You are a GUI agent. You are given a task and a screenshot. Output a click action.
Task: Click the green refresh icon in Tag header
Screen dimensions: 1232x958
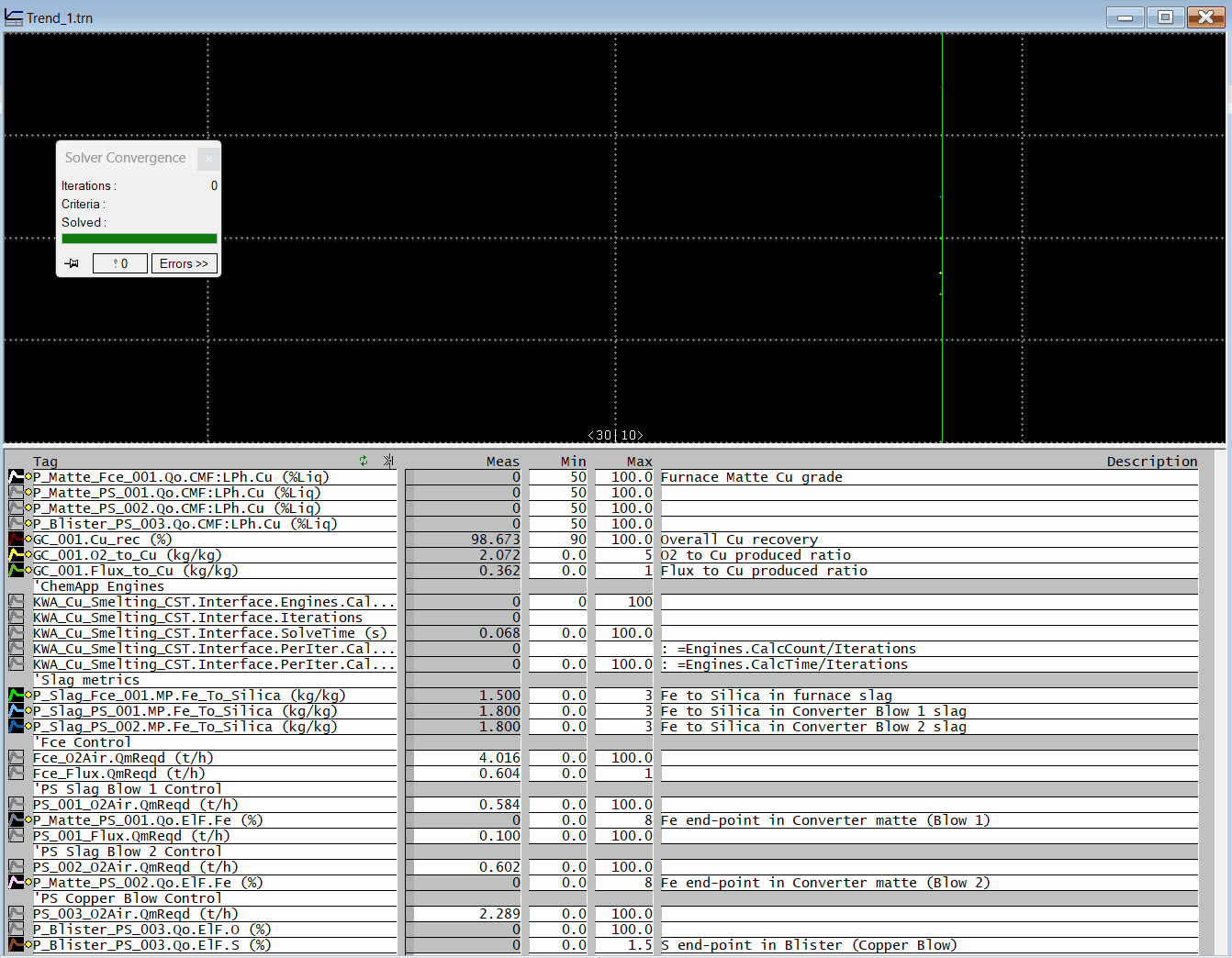tap(364, 461)
